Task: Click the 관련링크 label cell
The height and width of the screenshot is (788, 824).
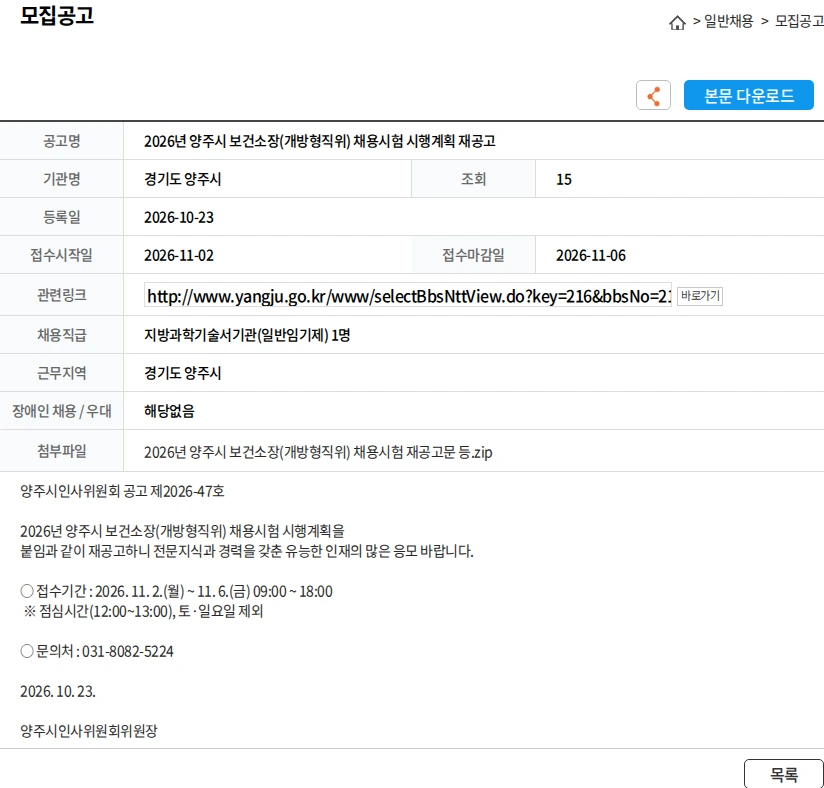Action: [x=61, y=295]
